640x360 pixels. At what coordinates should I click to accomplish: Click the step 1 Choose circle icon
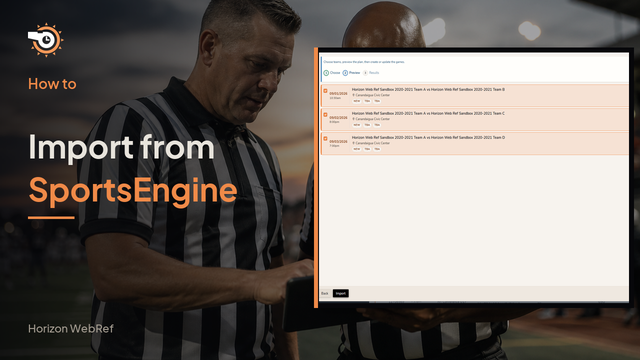point(326,73)
